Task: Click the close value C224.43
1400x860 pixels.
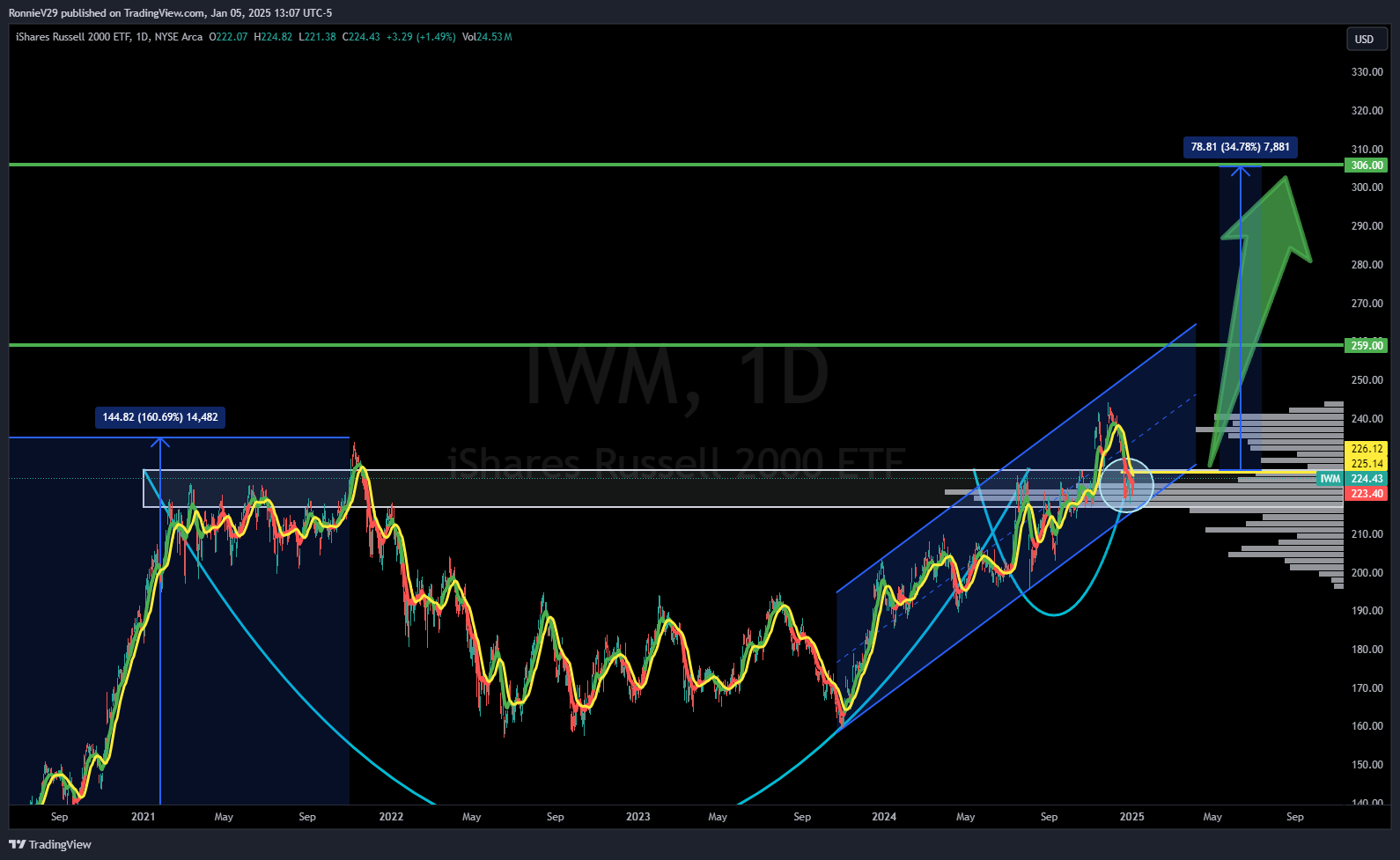Action: 361,37
